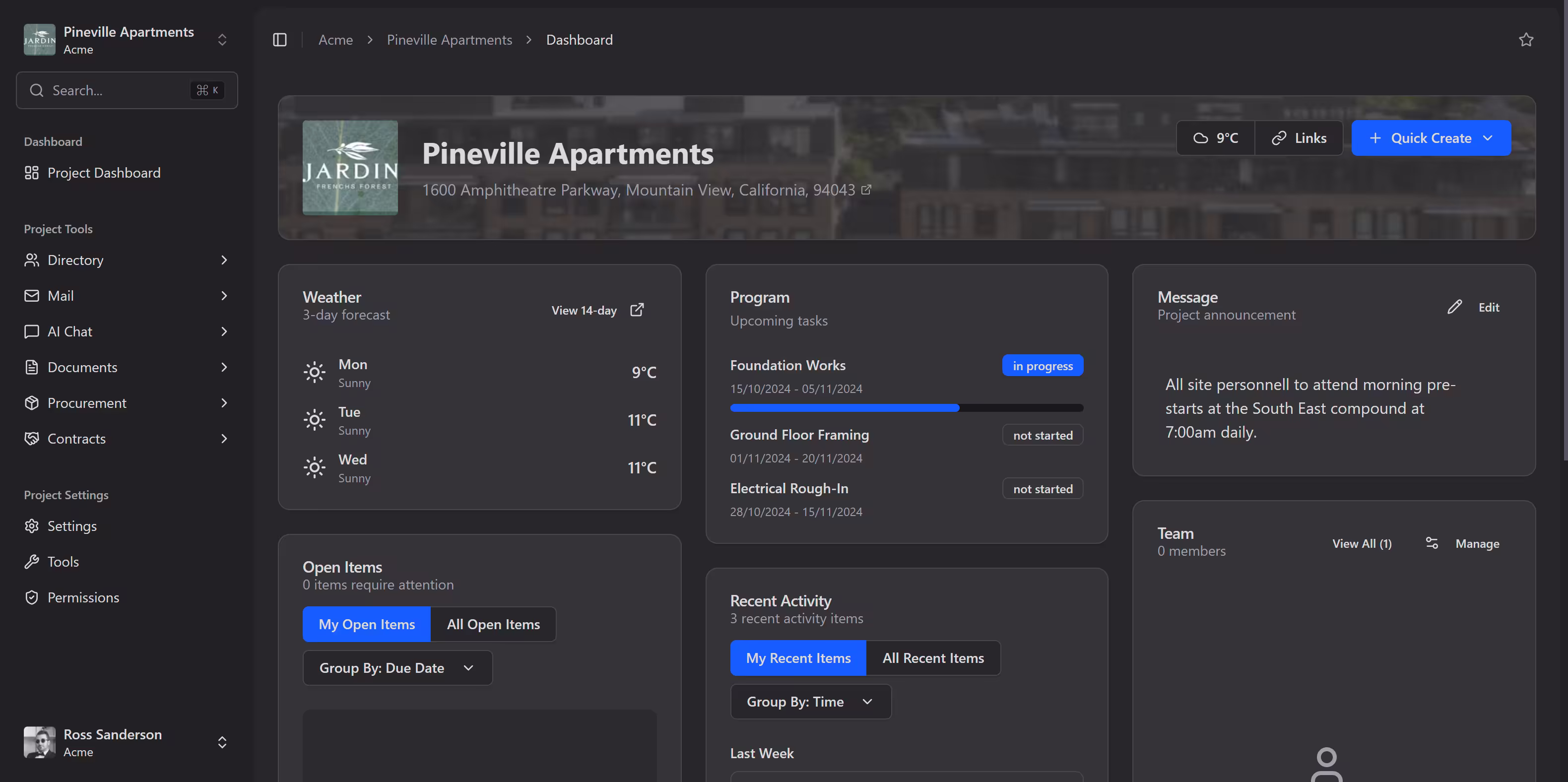Click the Links button

click(1299, 138)
